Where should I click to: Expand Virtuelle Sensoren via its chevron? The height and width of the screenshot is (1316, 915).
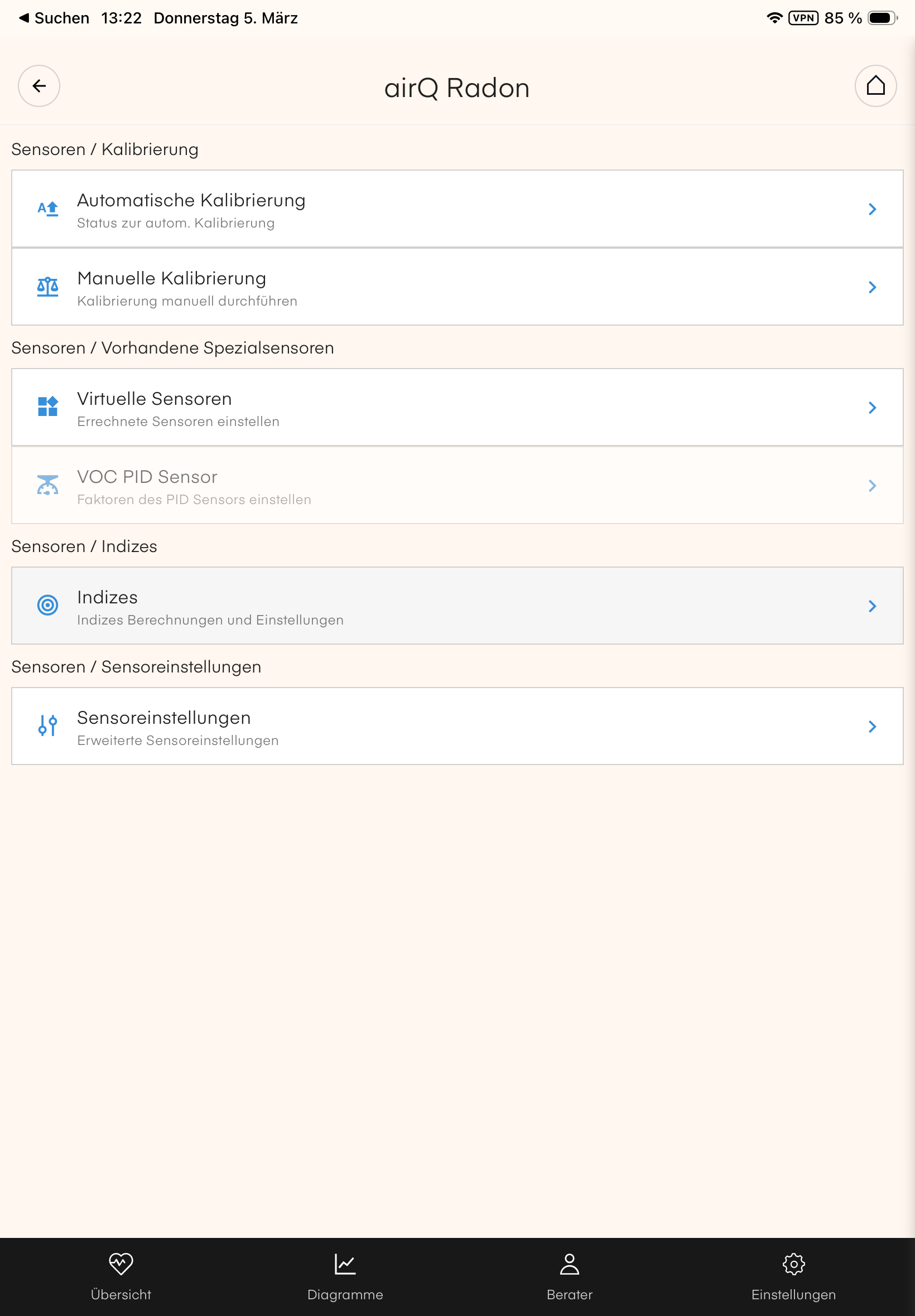pyautogui.click(x=872, y=408)
